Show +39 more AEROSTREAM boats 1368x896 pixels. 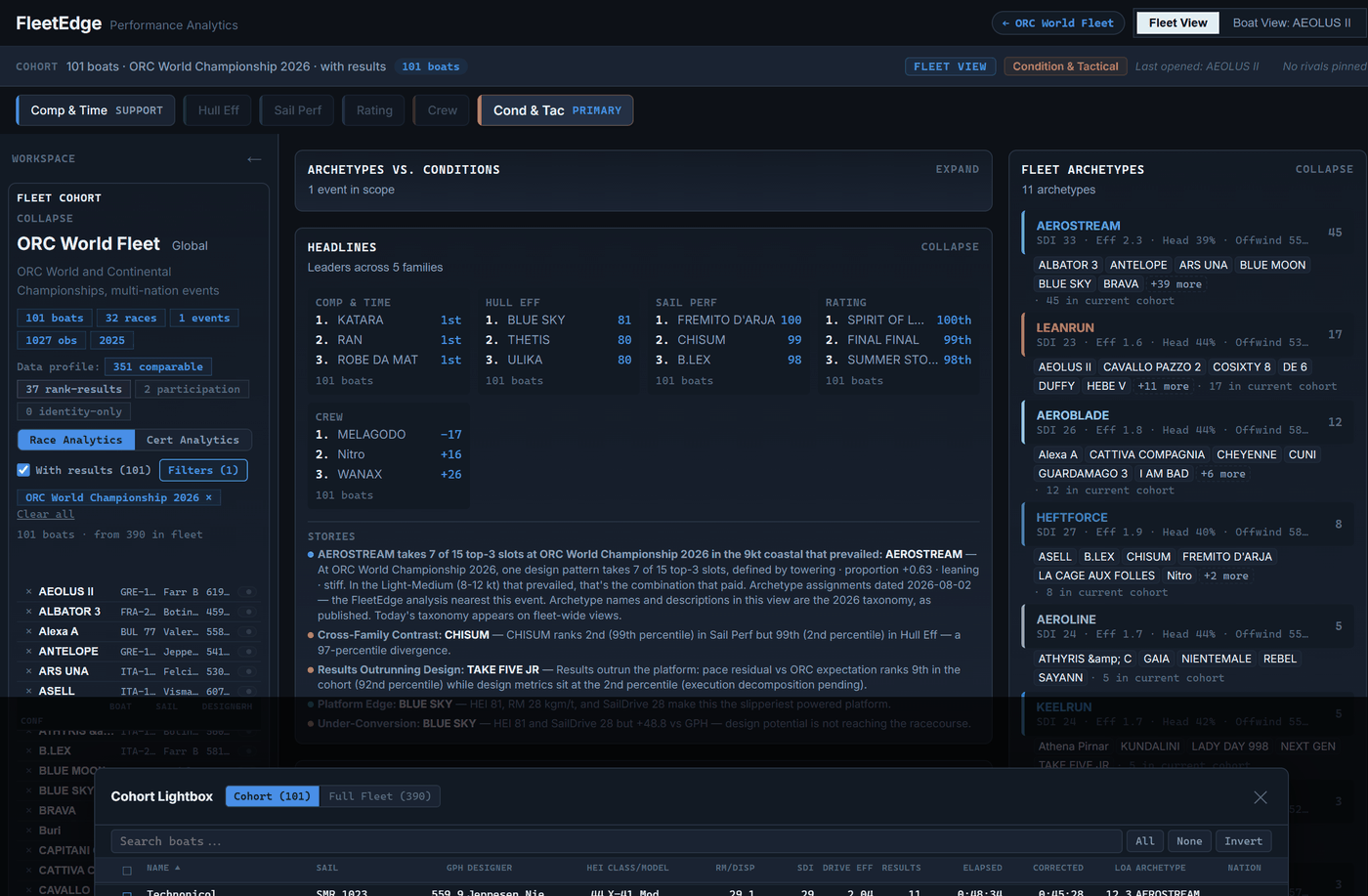point(1176,284)
